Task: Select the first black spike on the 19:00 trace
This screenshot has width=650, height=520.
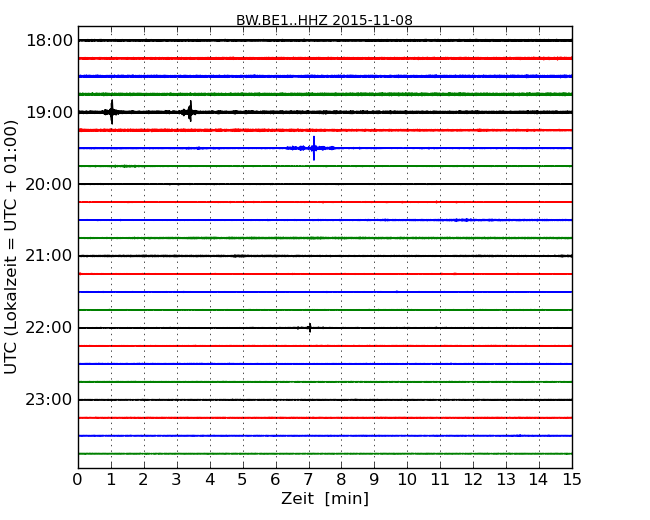Action: click(x=112, y=112)
